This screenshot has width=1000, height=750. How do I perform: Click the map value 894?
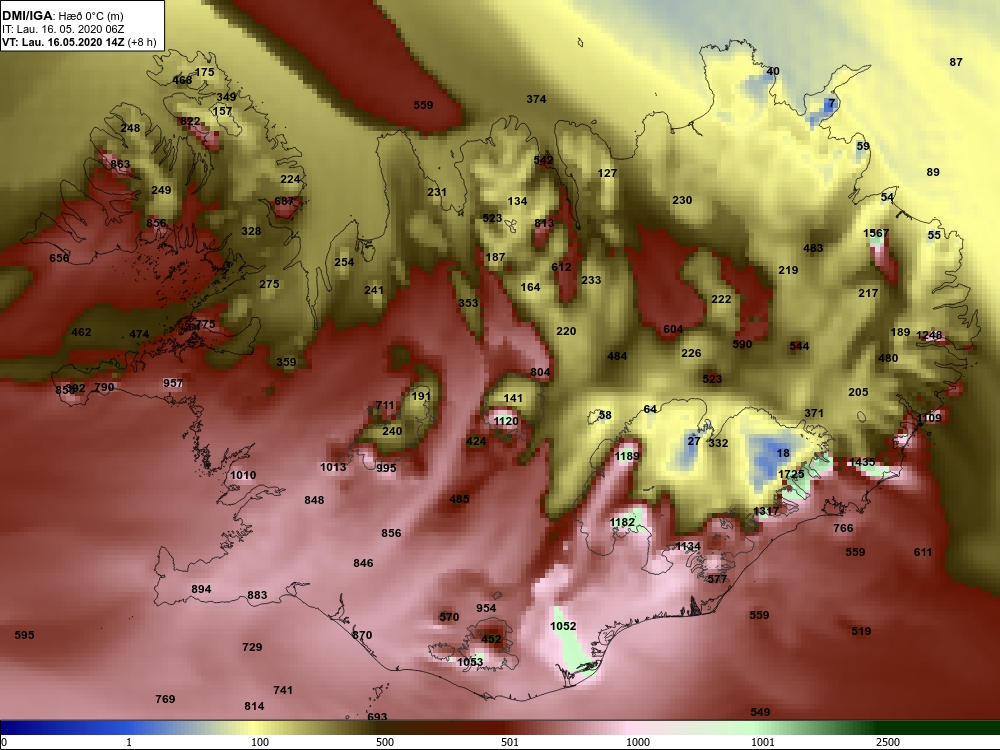pos(201,589)
